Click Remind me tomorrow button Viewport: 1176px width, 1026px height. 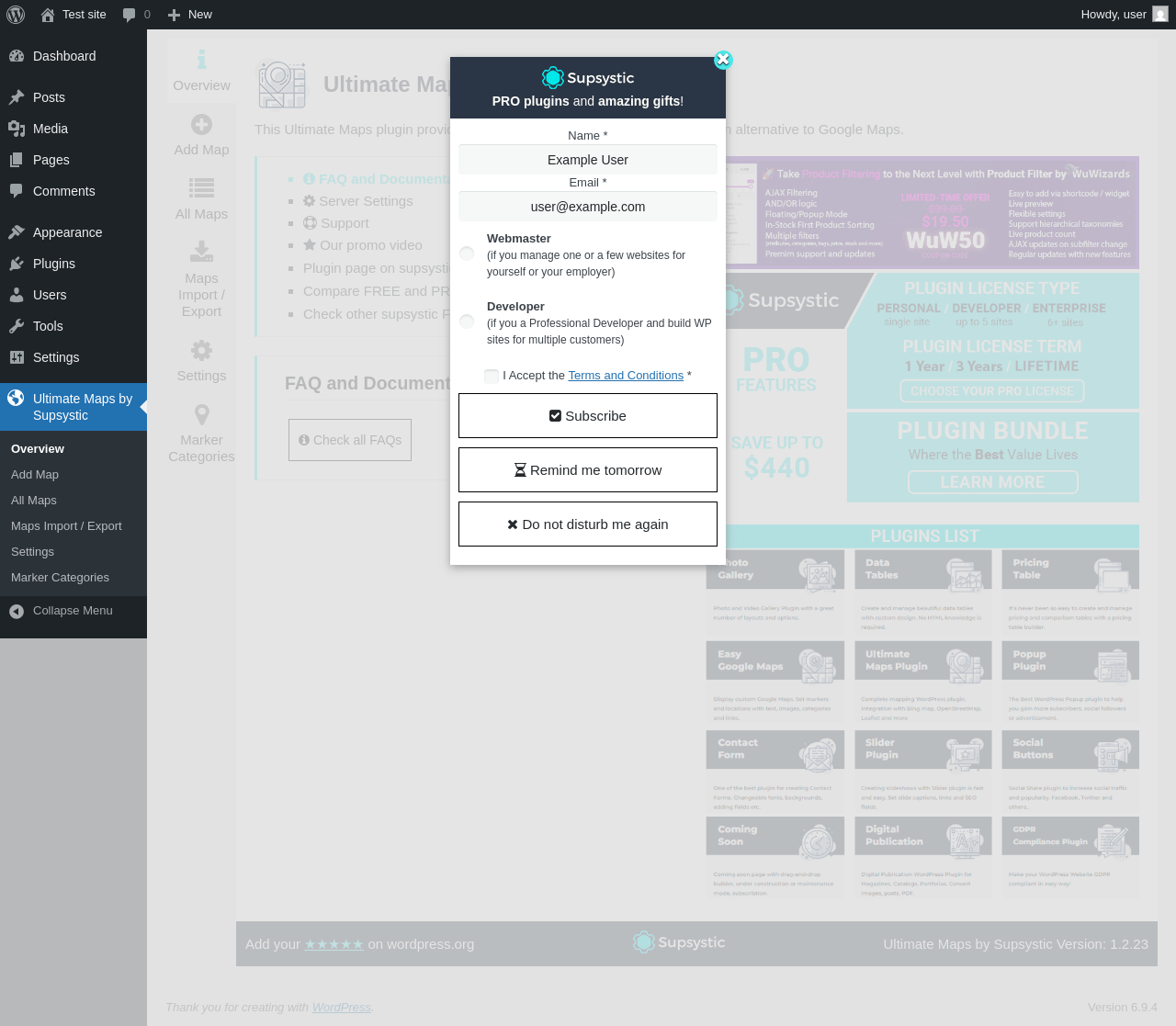pyautogui.click(x=588, y=470)
